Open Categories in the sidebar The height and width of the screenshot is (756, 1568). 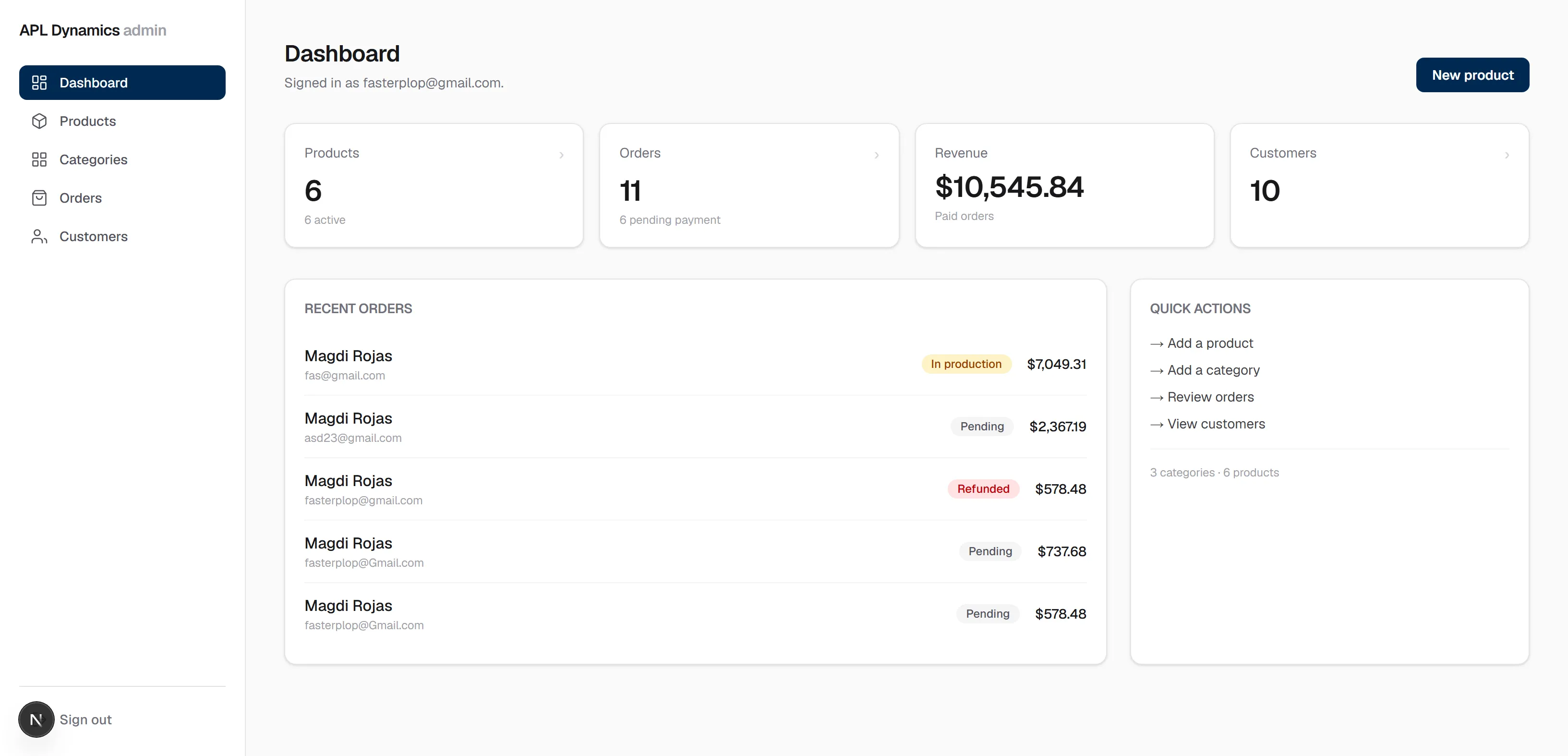(122, 159)
